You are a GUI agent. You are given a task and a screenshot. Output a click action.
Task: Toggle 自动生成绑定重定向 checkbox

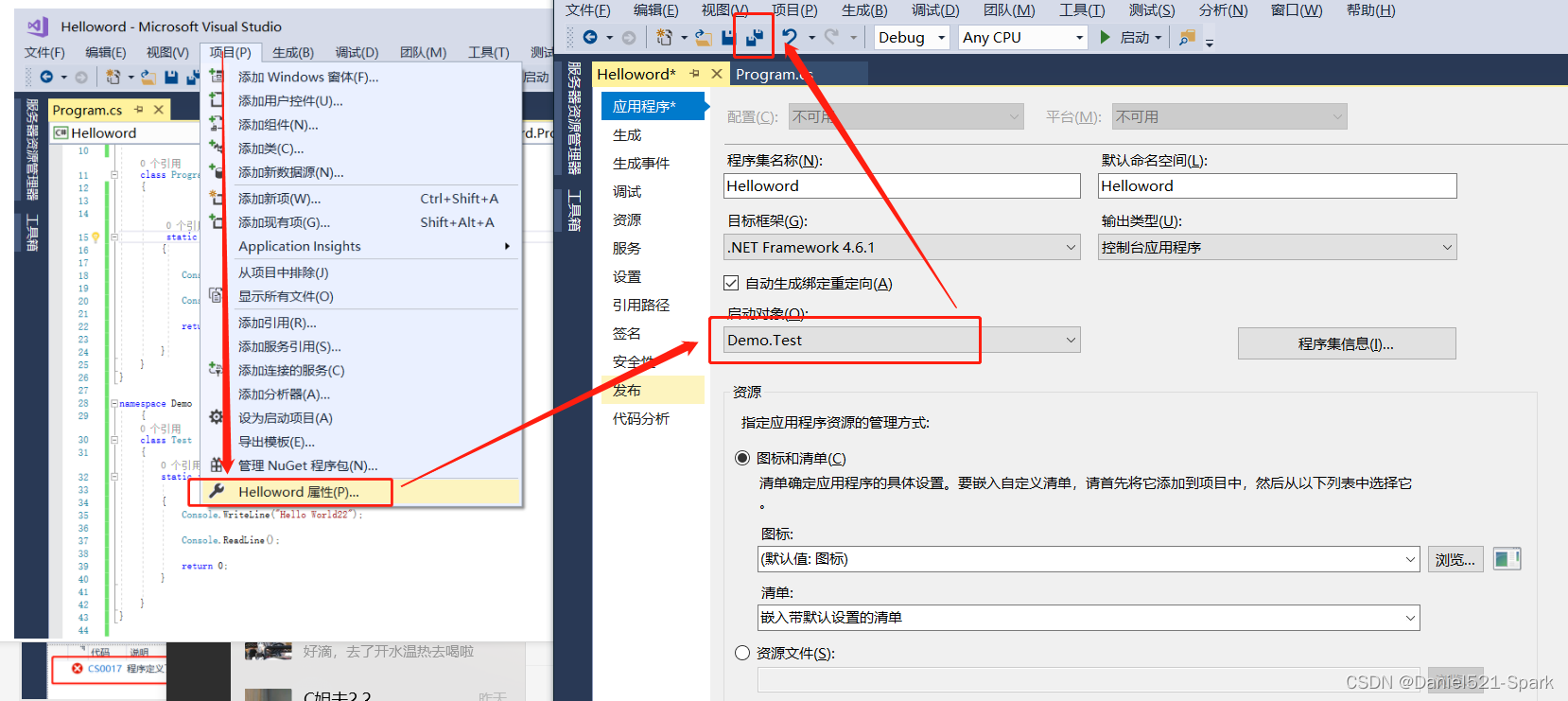click(730, 283)
